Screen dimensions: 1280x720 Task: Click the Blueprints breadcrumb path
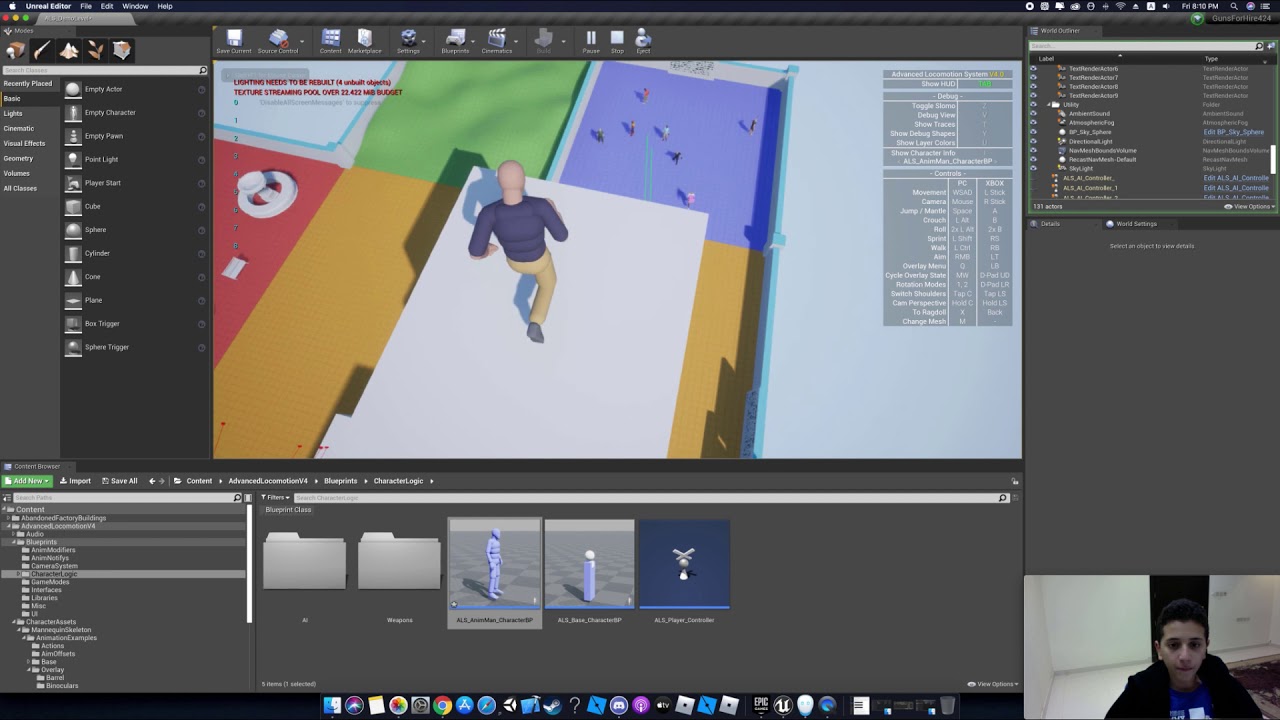click(x=340, y=481)
